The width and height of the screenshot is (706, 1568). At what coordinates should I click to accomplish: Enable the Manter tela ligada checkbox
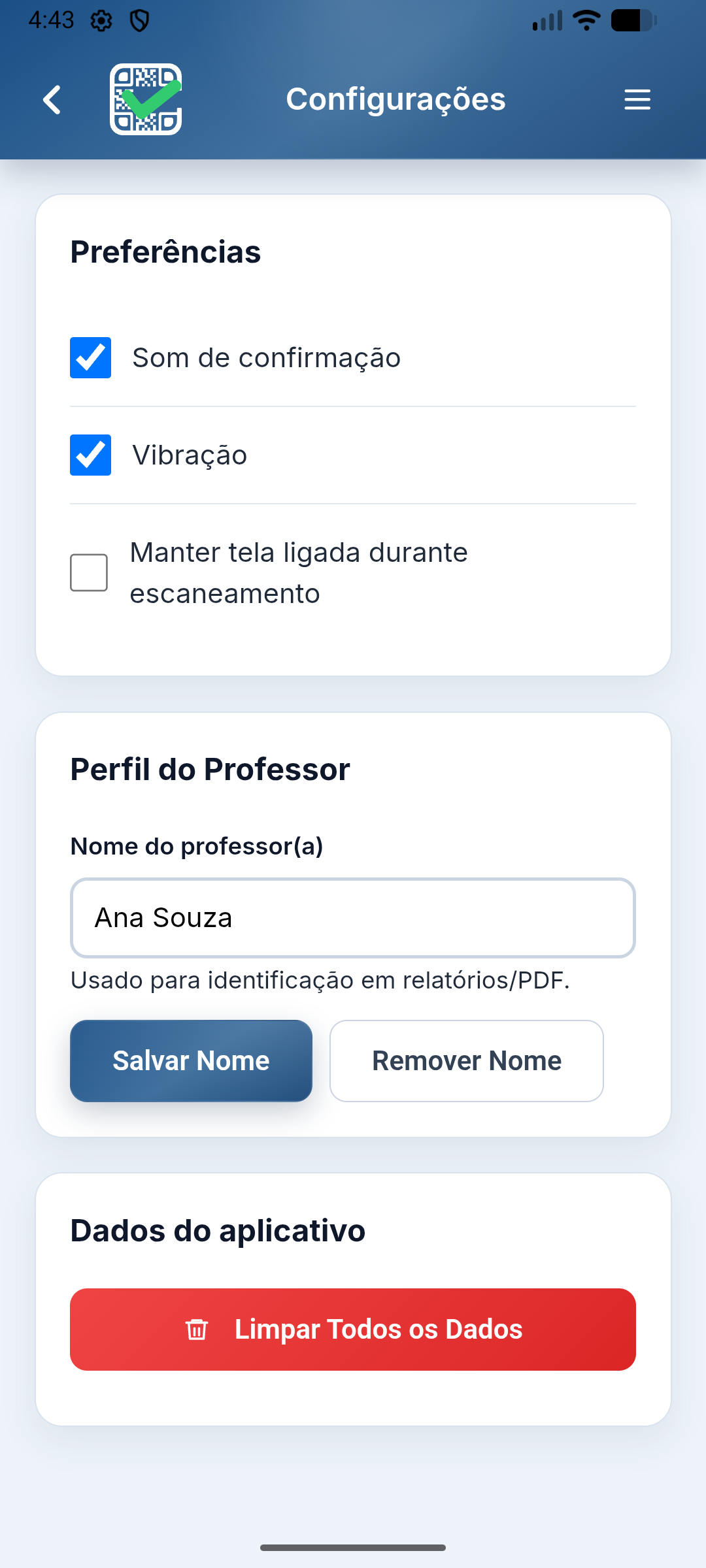click(89, 573)
